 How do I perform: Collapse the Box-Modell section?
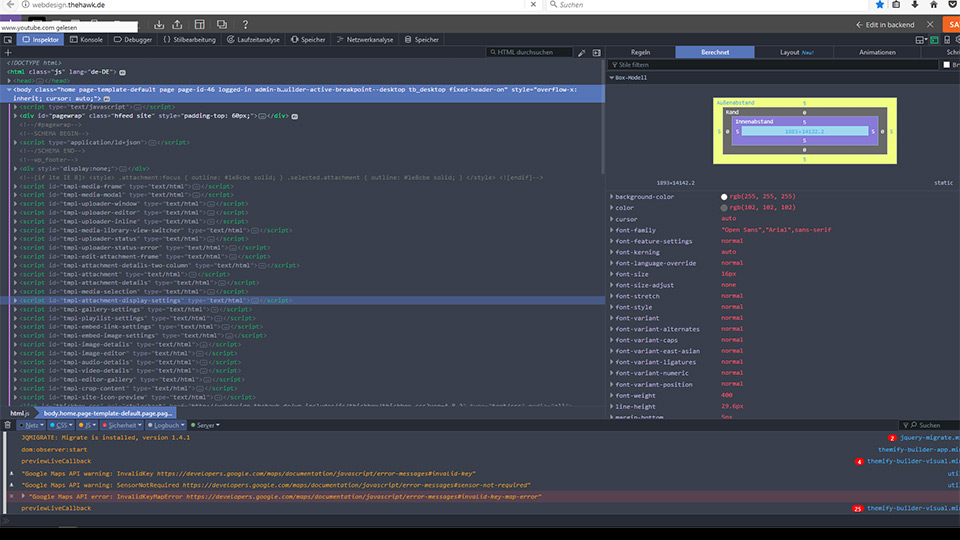pyautogui.click(x=611, y=78)
